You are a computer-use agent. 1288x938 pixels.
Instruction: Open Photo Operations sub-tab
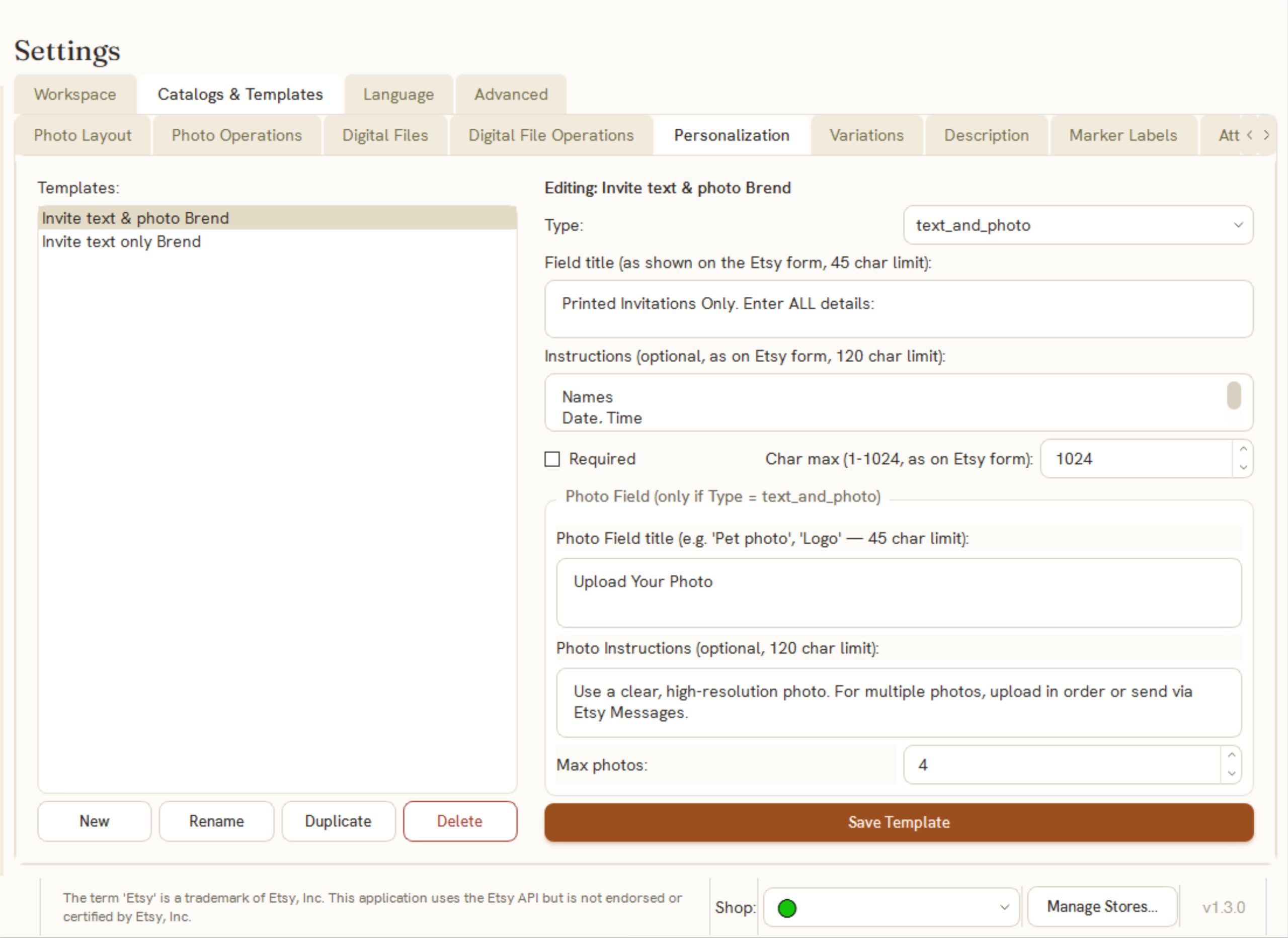(237, 135)
